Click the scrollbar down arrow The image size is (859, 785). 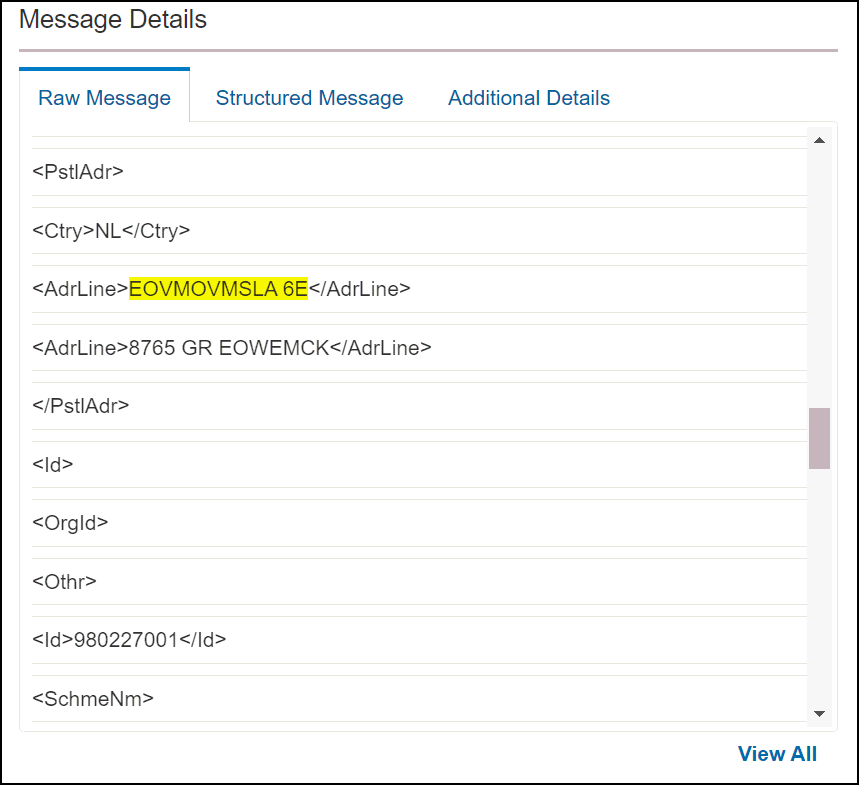pos(820,713)
